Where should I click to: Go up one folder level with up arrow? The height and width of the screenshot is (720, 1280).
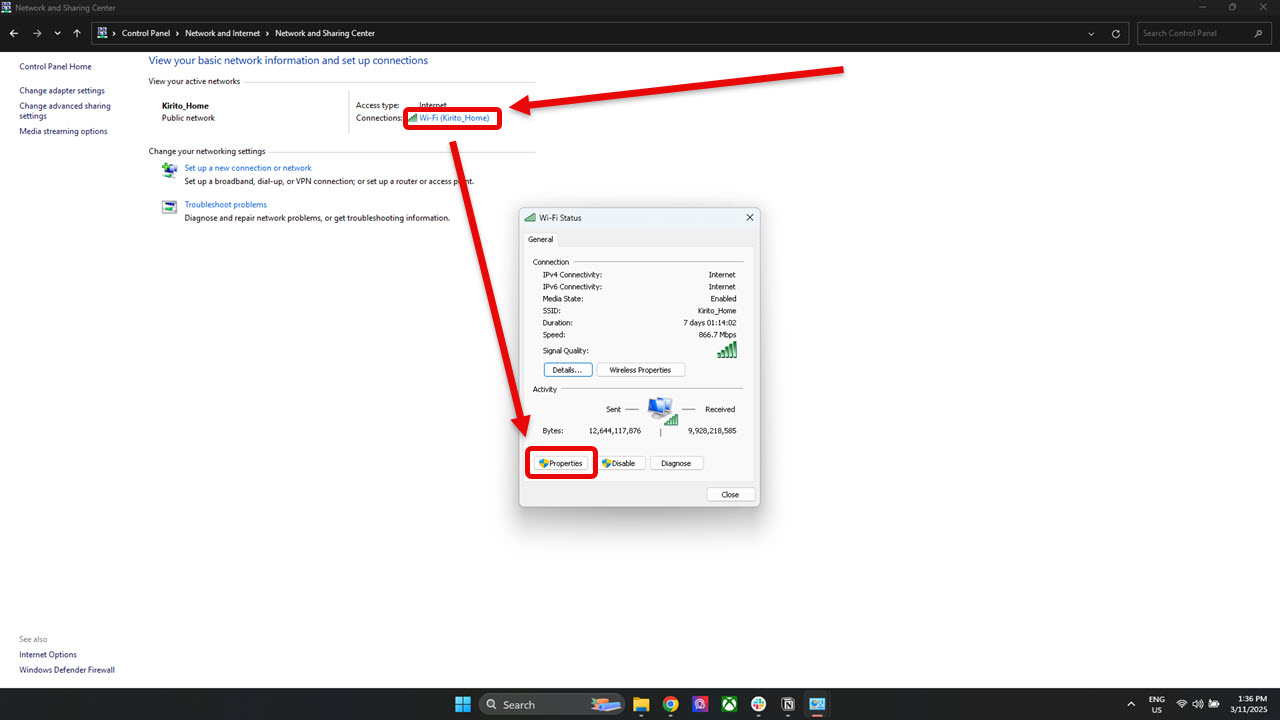click(x=77, y=33)
